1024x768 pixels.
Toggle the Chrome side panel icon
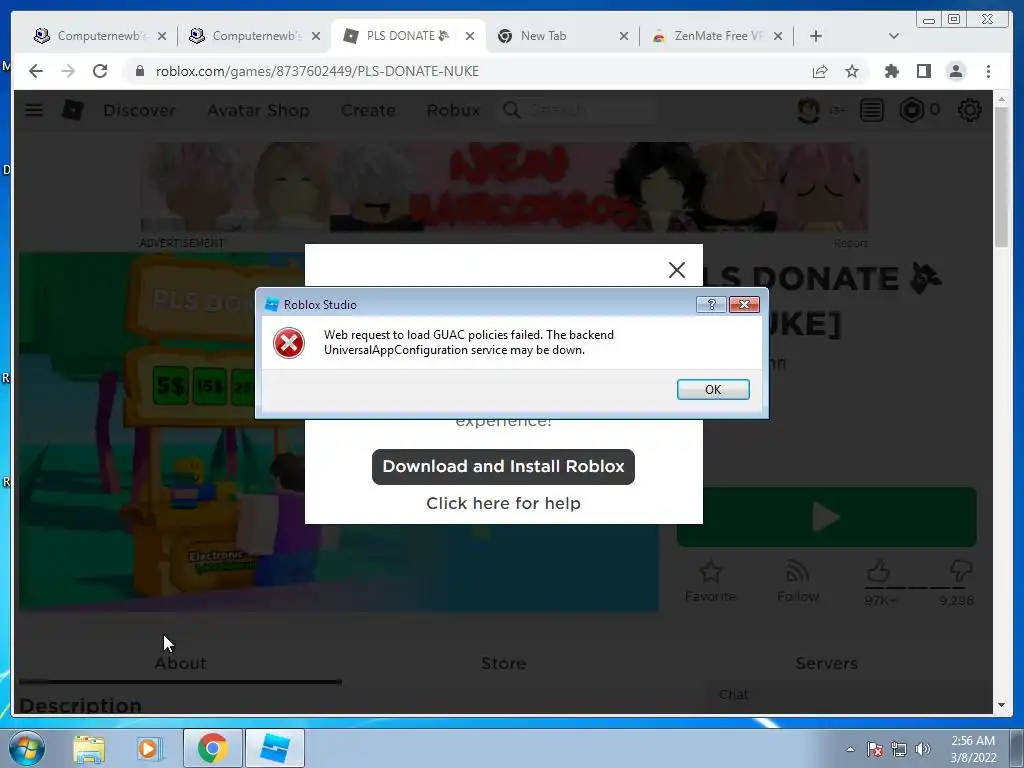pyautogui.click(x=923, y=71)
